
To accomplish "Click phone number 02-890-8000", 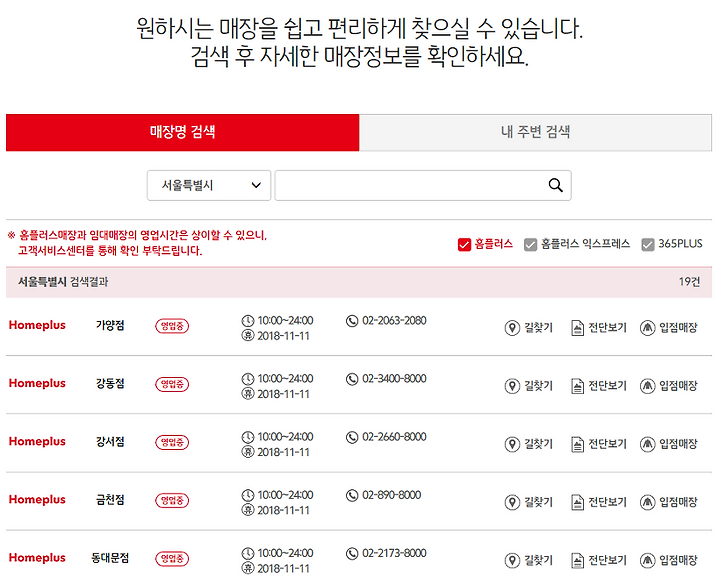I will [392, 495].
